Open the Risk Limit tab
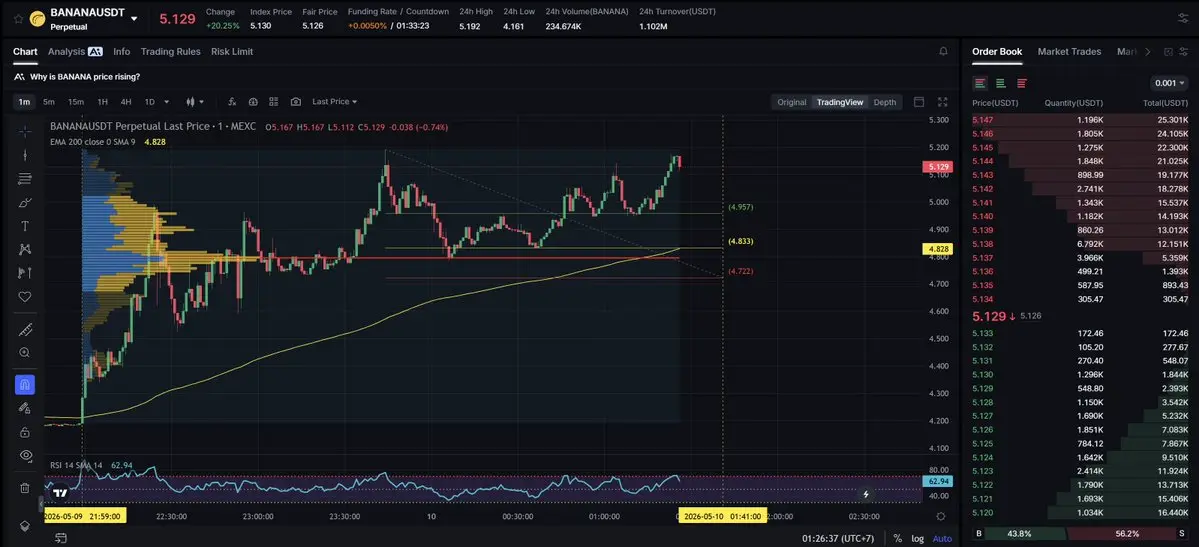 [232, 51]
